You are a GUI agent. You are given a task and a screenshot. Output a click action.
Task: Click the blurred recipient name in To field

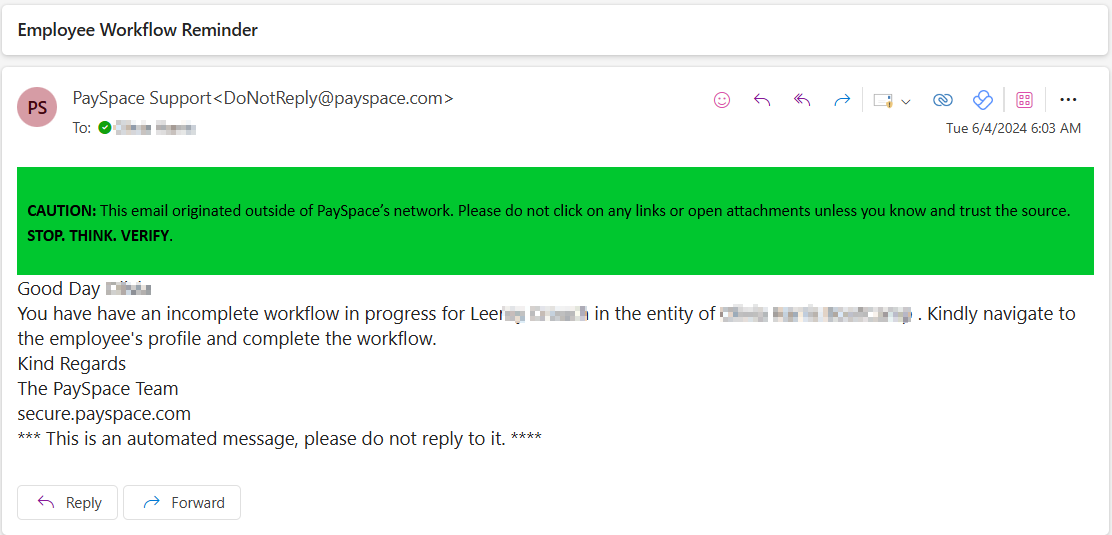pos(155,128)
